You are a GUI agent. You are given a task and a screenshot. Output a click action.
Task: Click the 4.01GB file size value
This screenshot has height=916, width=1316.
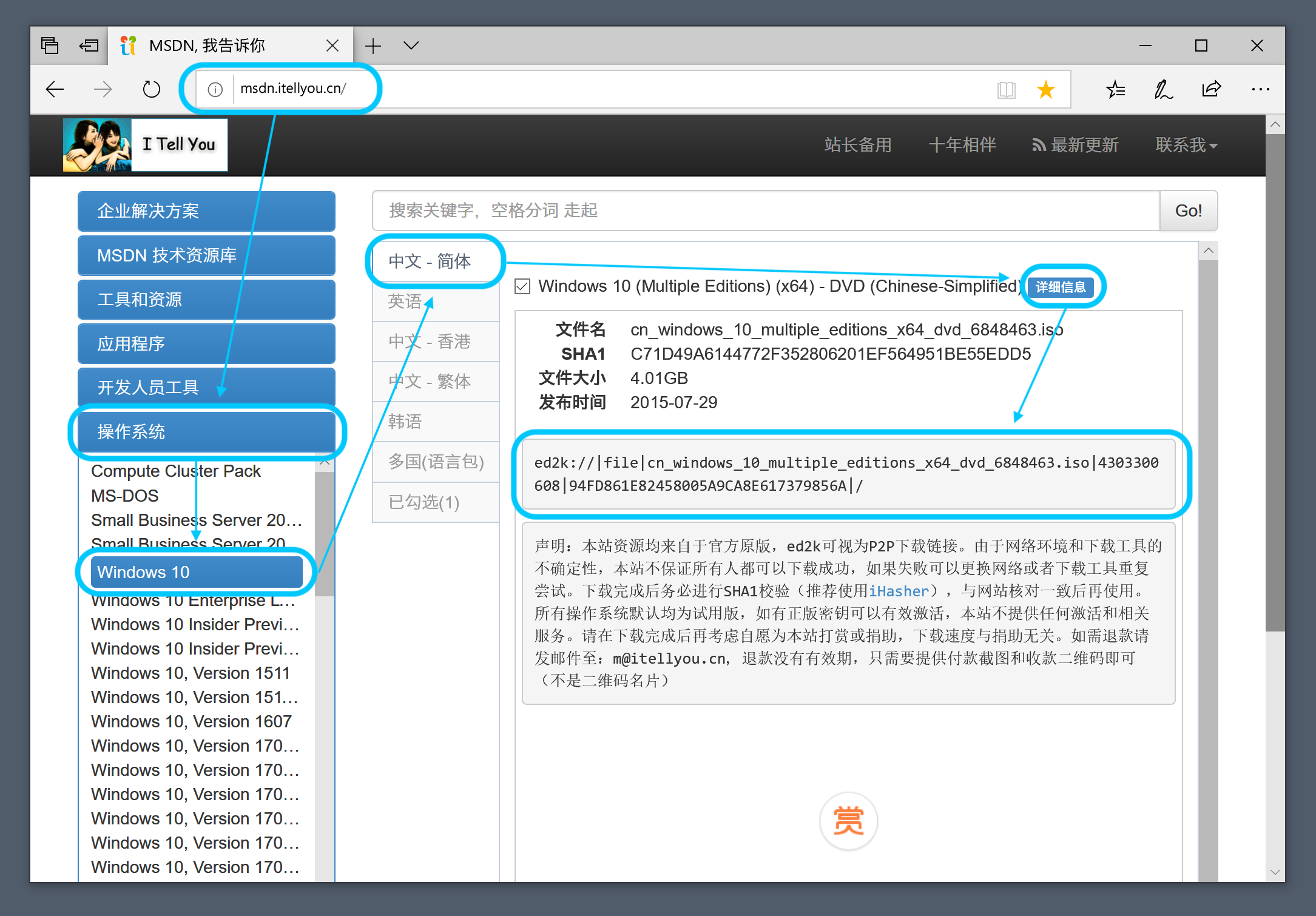click(x=659, y=378)
